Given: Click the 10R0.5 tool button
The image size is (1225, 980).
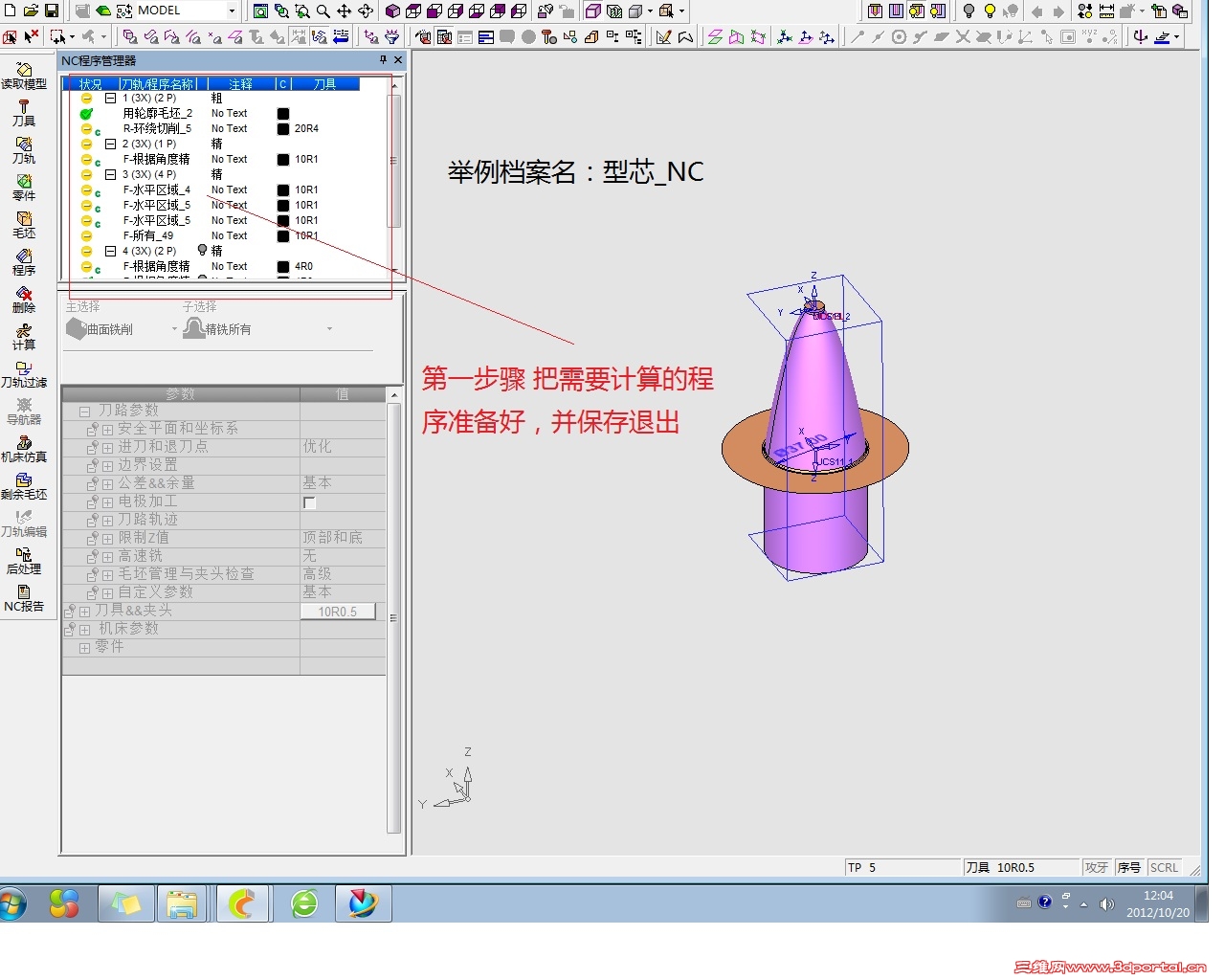Looking at the screenshot, I should coord(338,612).
